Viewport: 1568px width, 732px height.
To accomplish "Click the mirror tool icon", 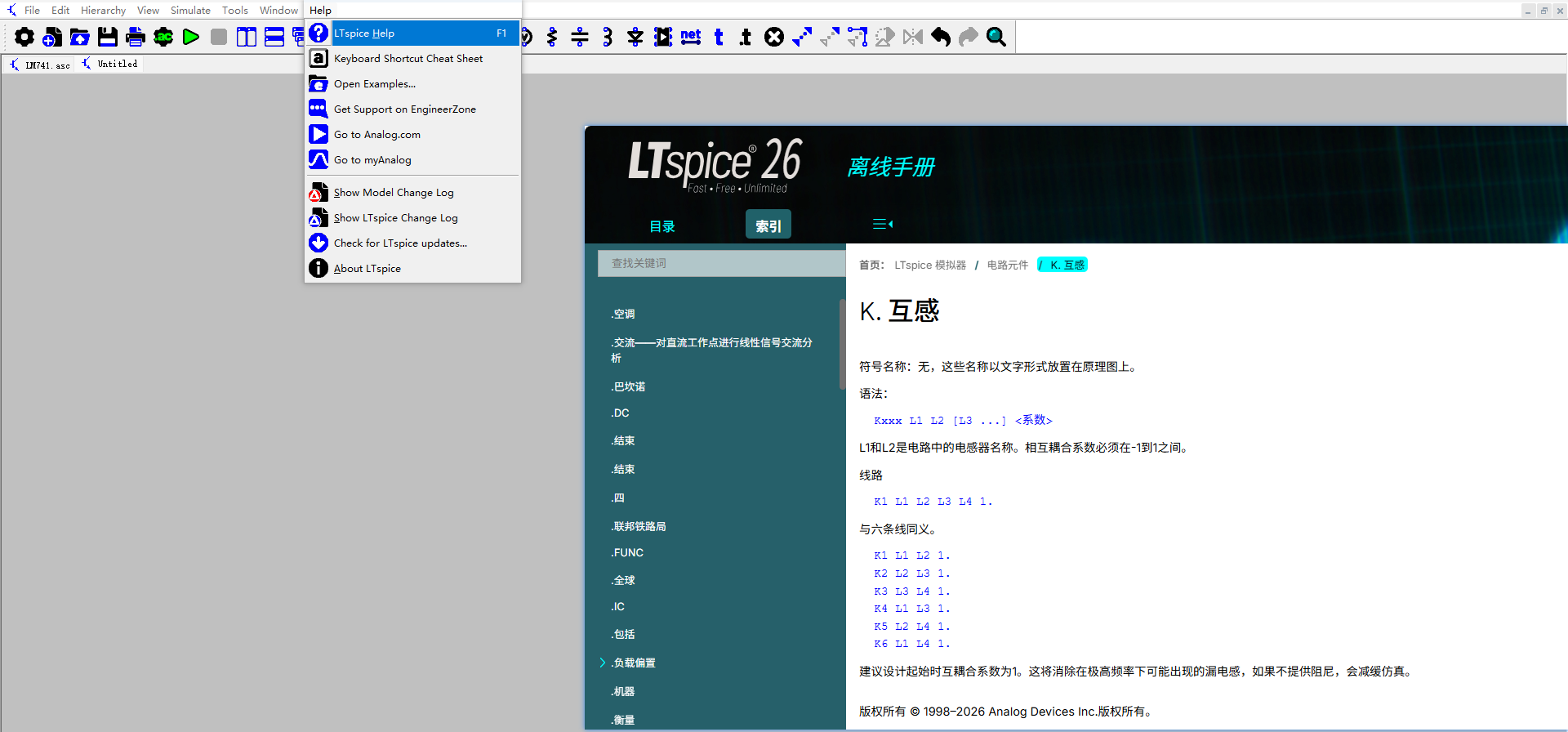I will click(913, 37).
